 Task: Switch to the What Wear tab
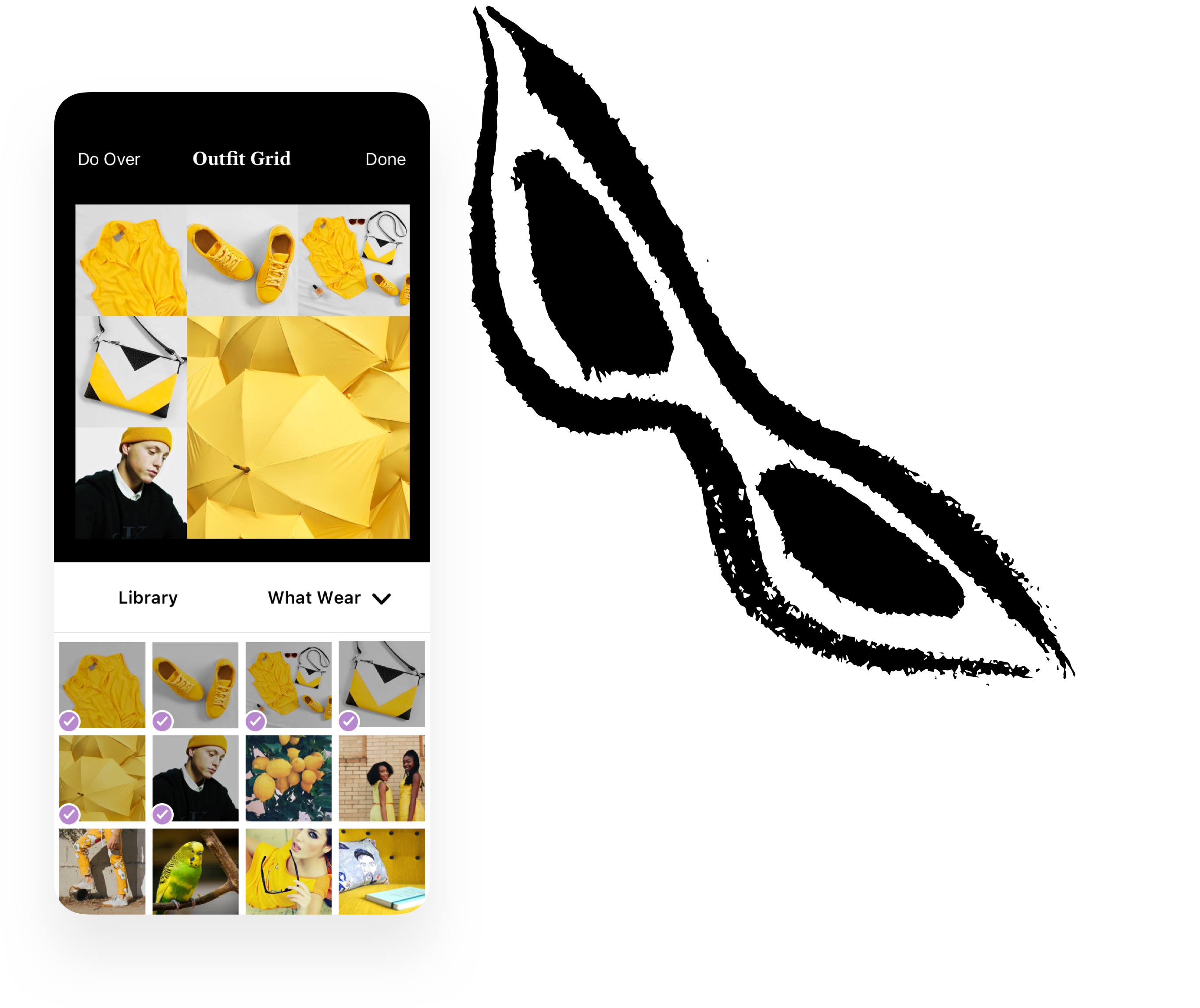click(314, 597)
